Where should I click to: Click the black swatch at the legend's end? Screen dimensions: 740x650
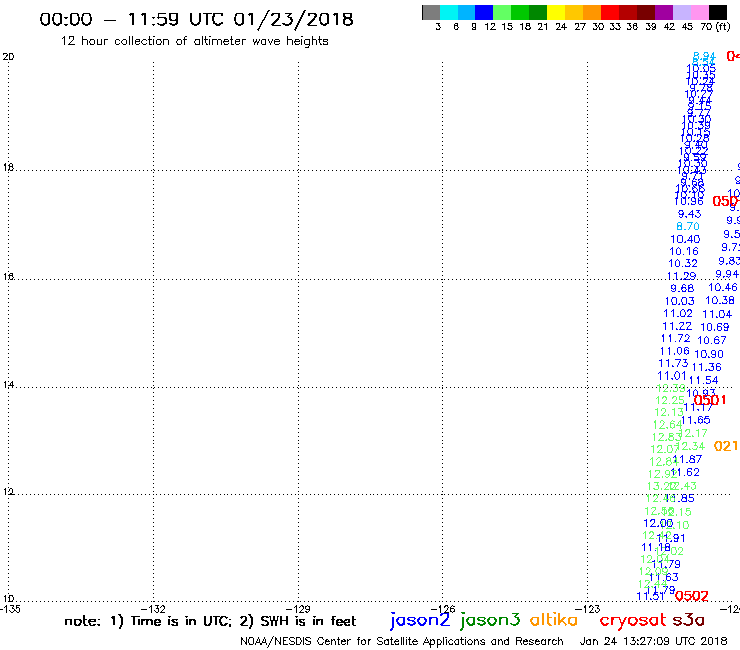pyautogui.click(x=717, y=12)
